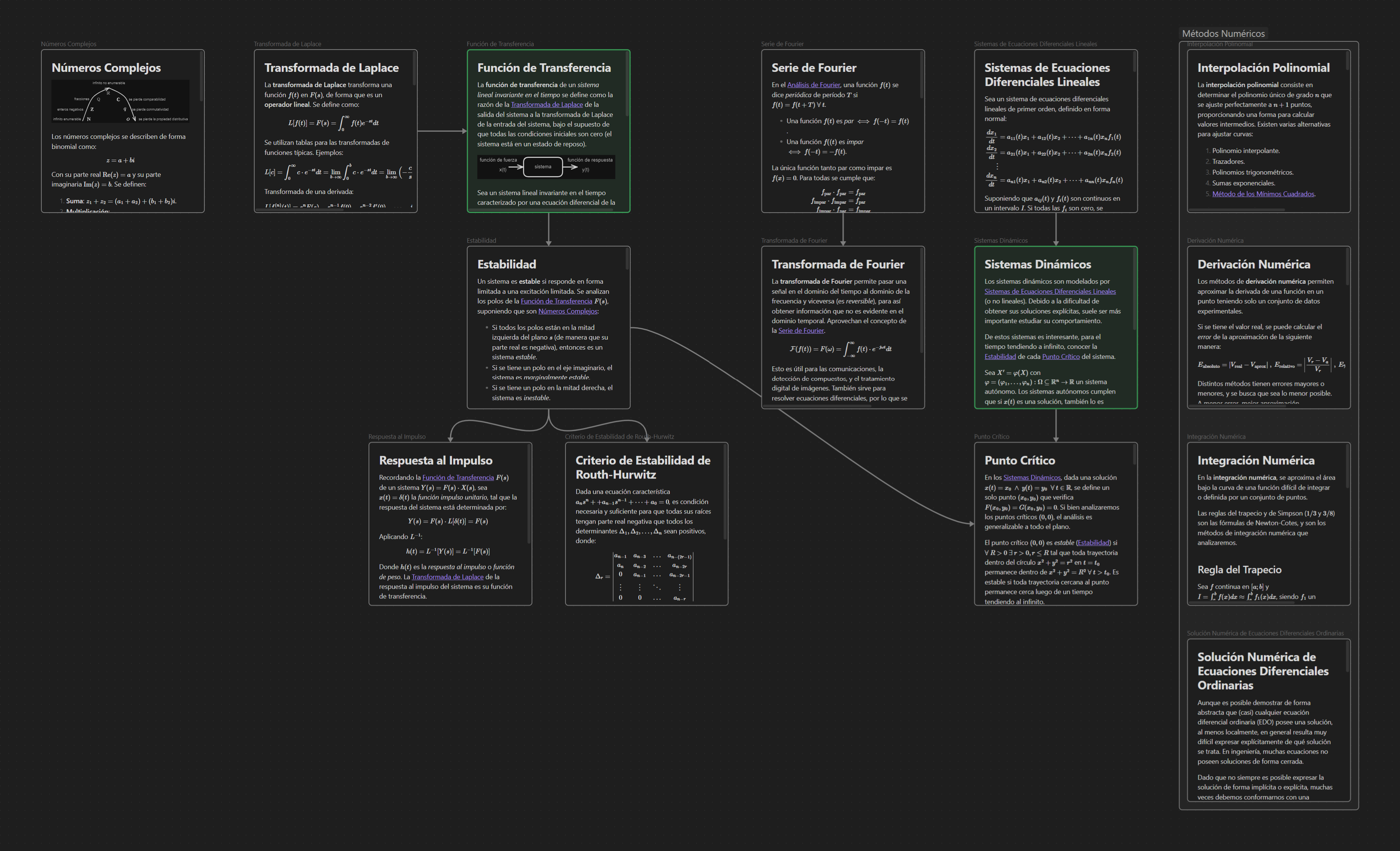Select the small Sistemas de Ecuaciones Diferenciales Lineales card label
The width and height of the screenshot is (1400, 851).
[x=1035, y=44]
